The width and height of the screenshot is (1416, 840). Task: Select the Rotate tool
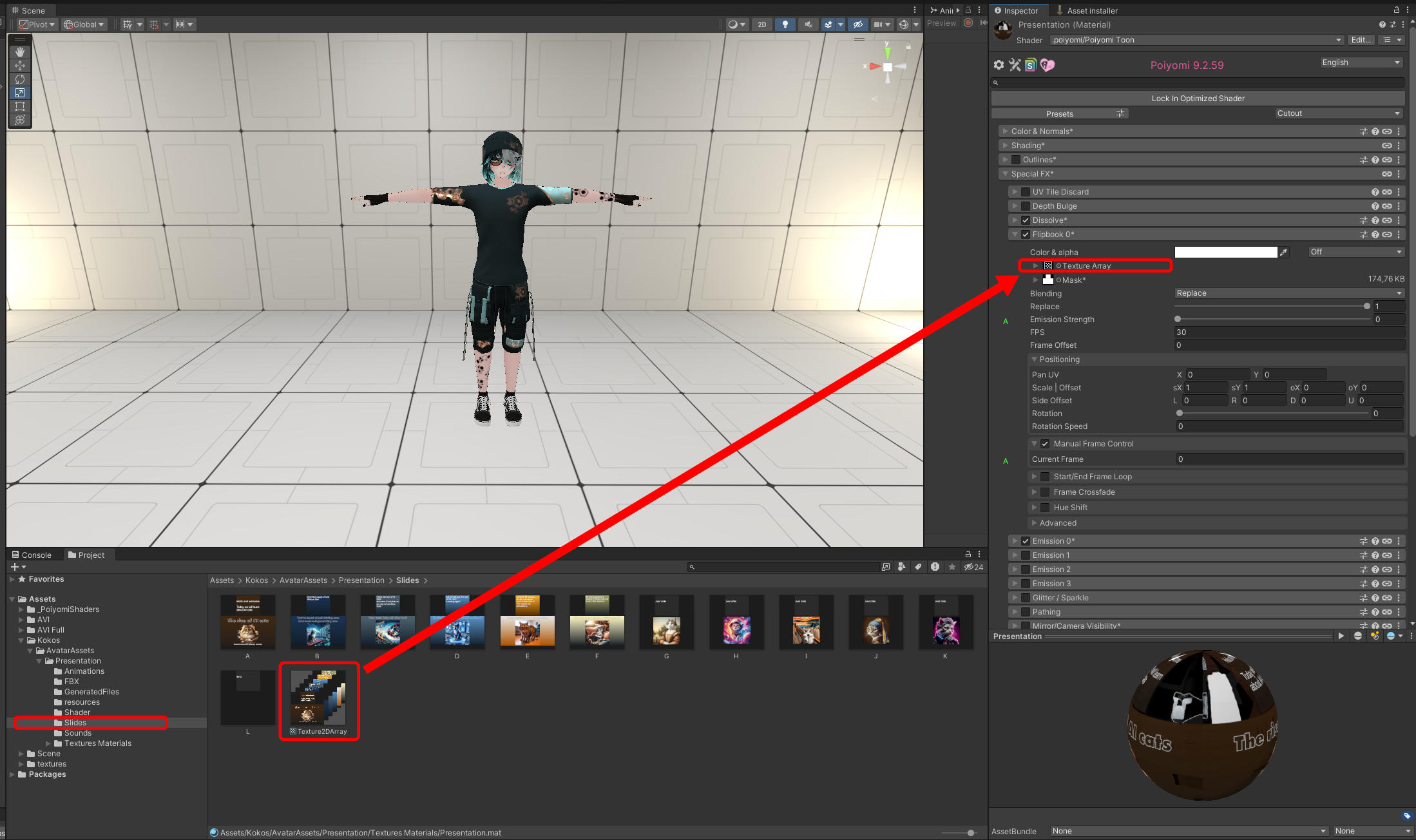20,79
